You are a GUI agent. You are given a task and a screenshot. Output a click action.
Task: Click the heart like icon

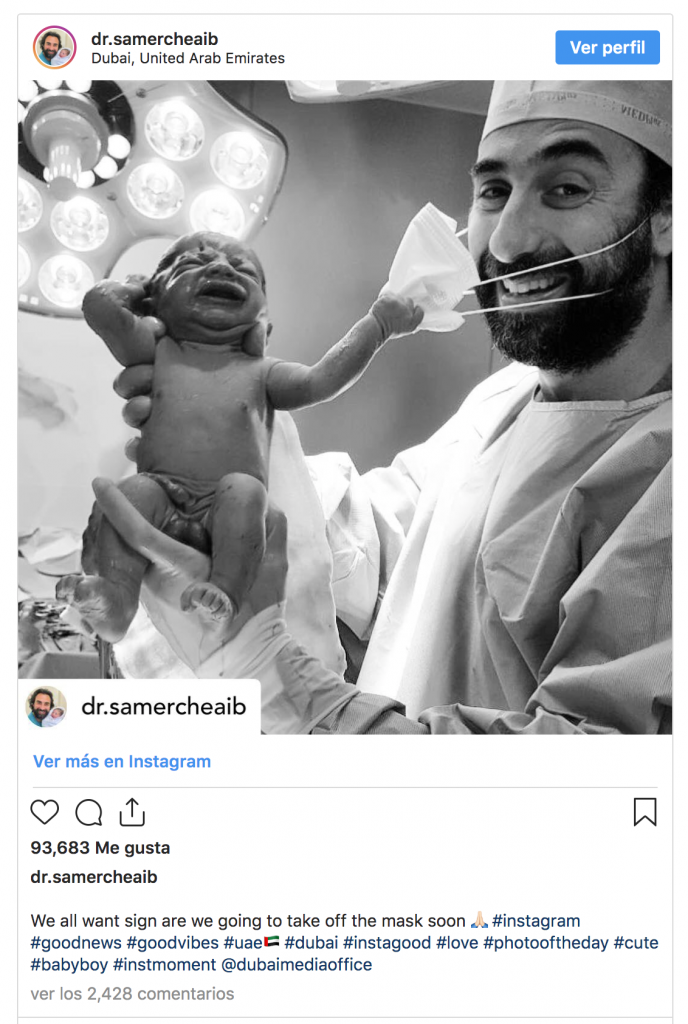tap(45, 812)
